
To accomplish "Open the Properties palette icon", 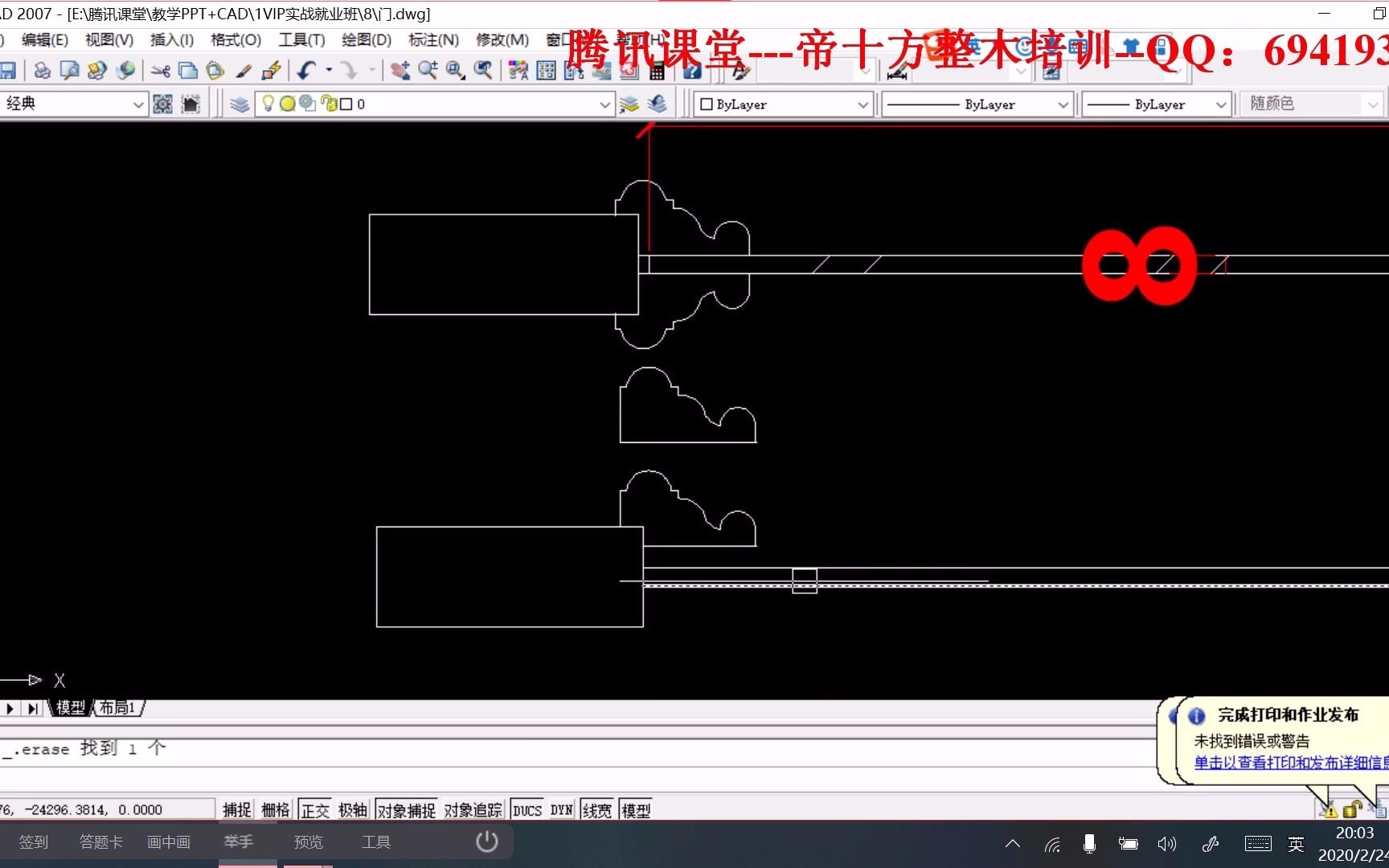I will point(518,71).
